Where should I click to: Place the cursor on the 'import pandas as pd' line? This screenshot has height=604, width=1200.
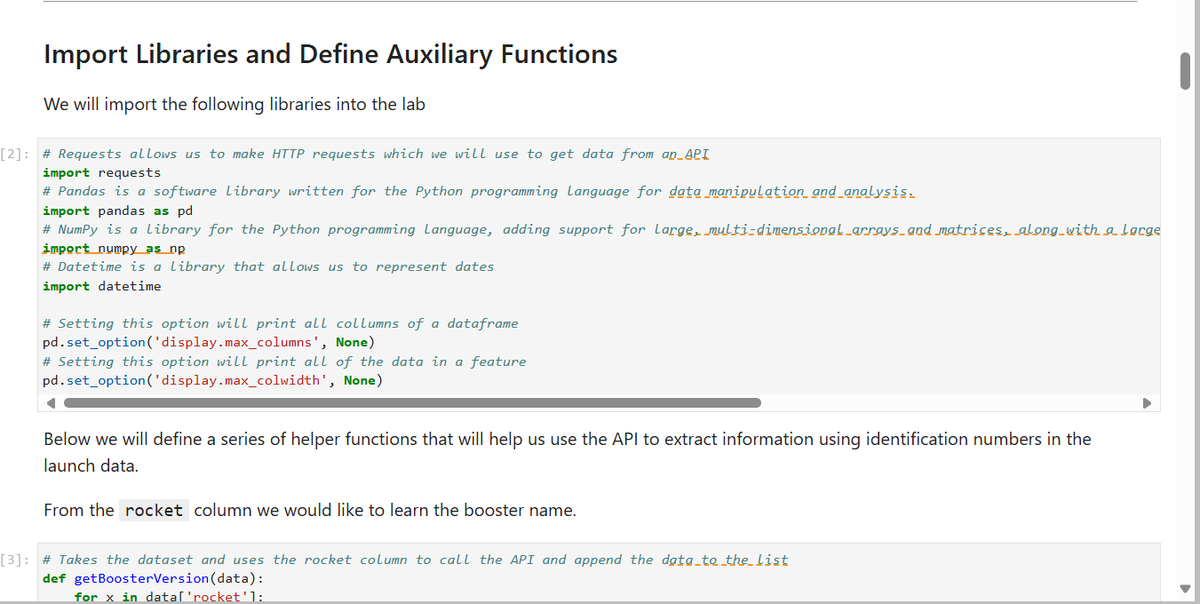coord(118,211)
